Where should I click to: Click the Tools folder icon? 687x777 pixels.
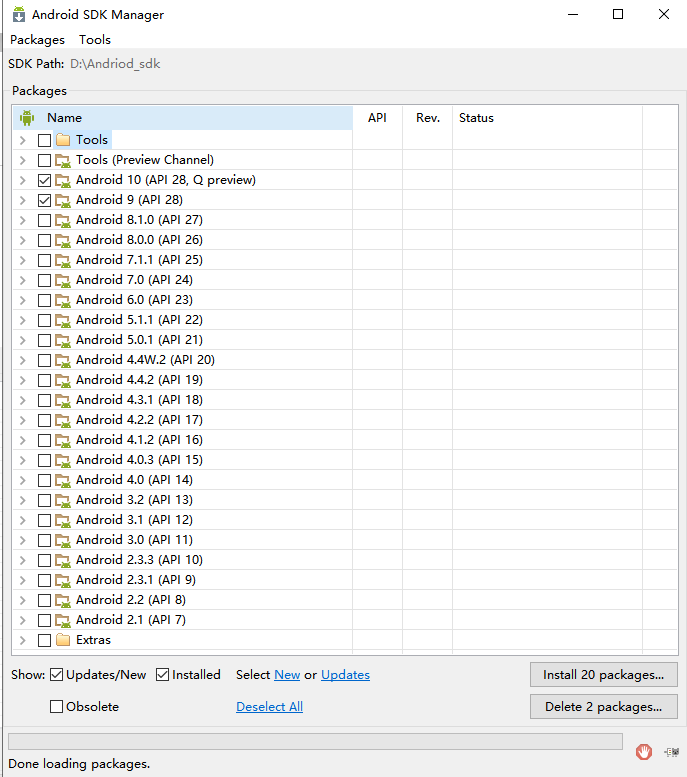tap(63, 140)
